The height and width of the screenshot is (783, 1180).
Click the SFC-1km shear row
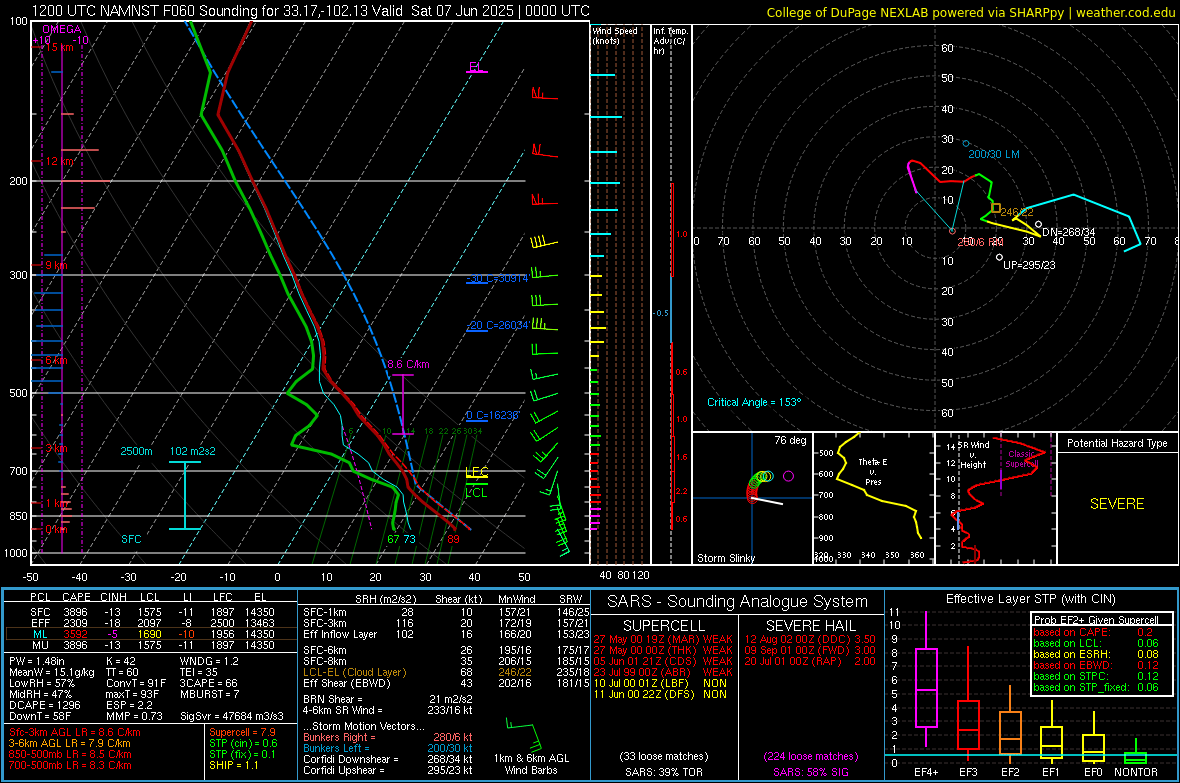(x=446, y=612)
